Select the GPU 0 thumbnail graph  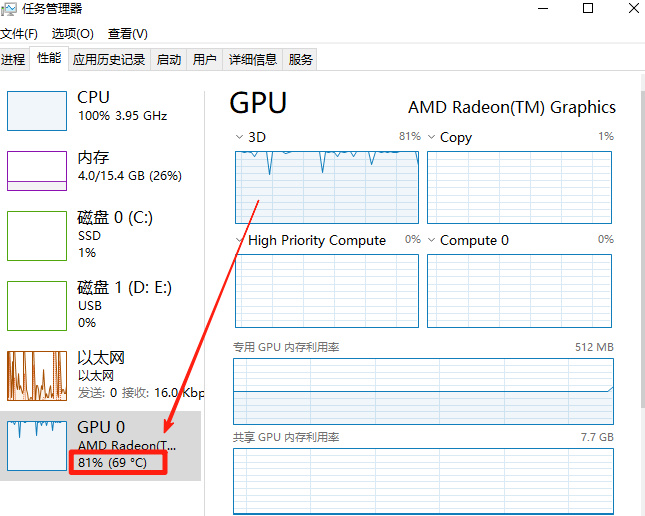click(37, 445)
